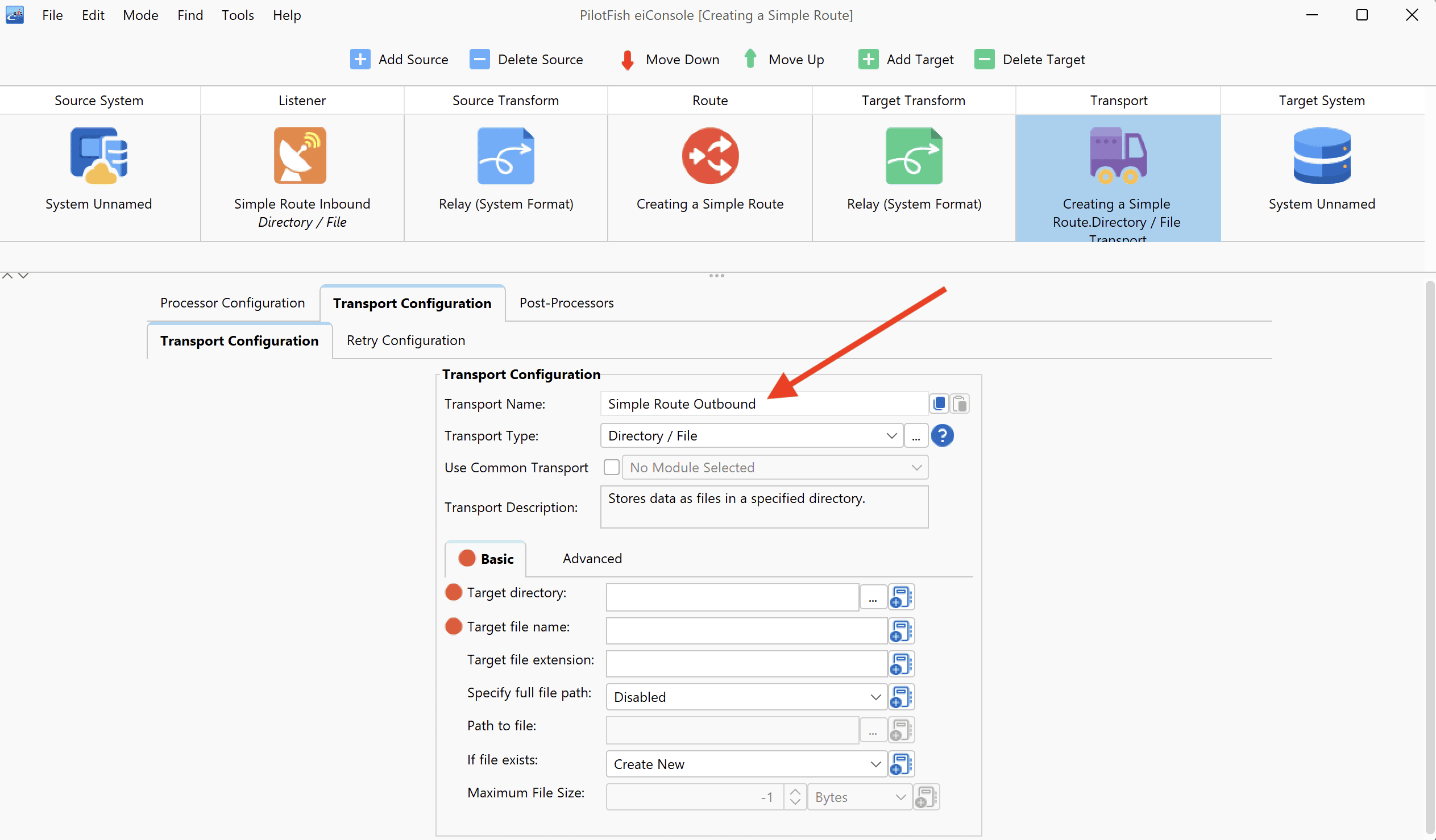Screen dimensions: 1436x840
Task: Open the If file exists Create New dropdown
Action: [746, 764]
